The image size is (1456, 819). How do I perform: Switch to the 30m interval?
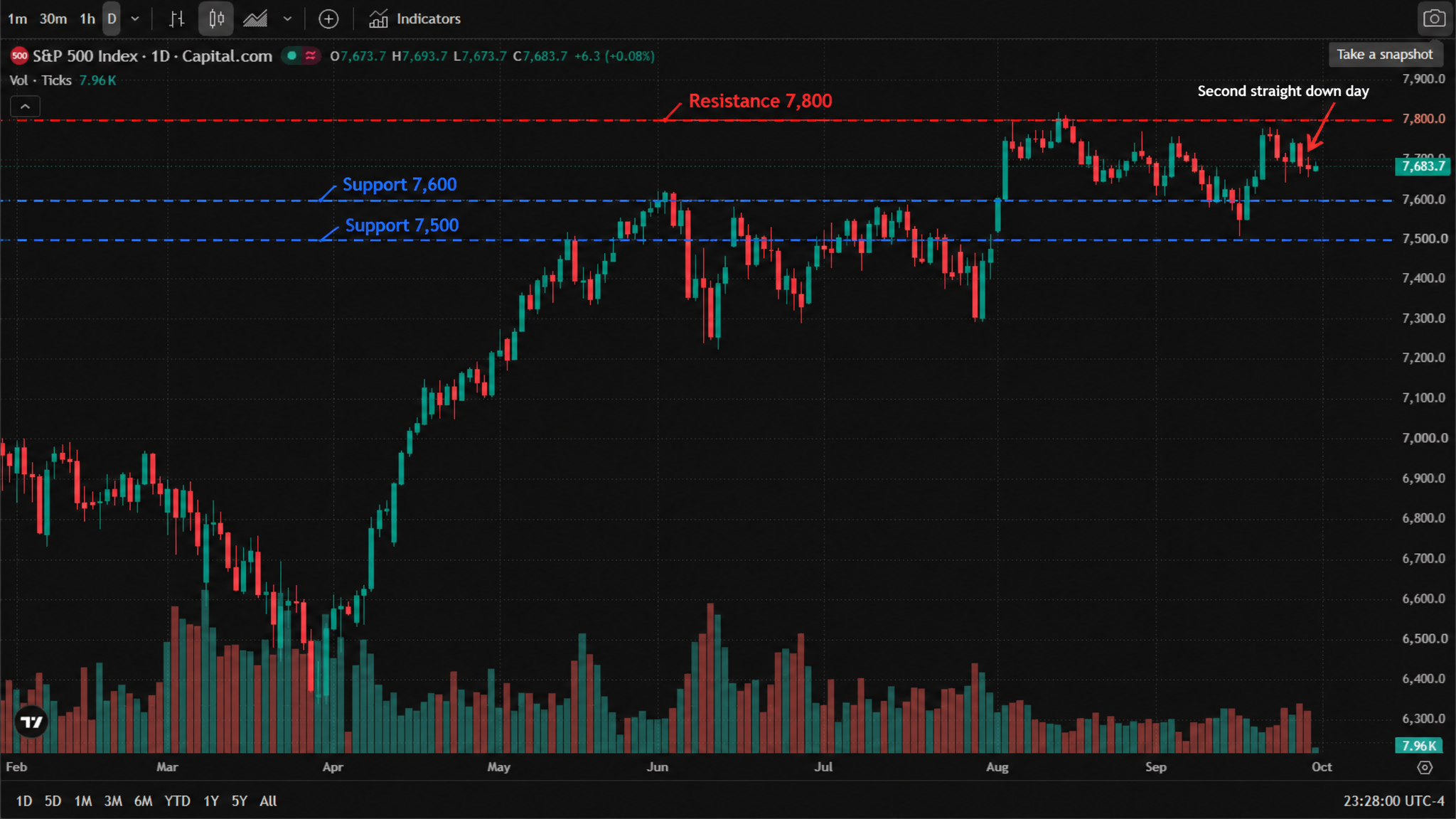click(53, 19)
